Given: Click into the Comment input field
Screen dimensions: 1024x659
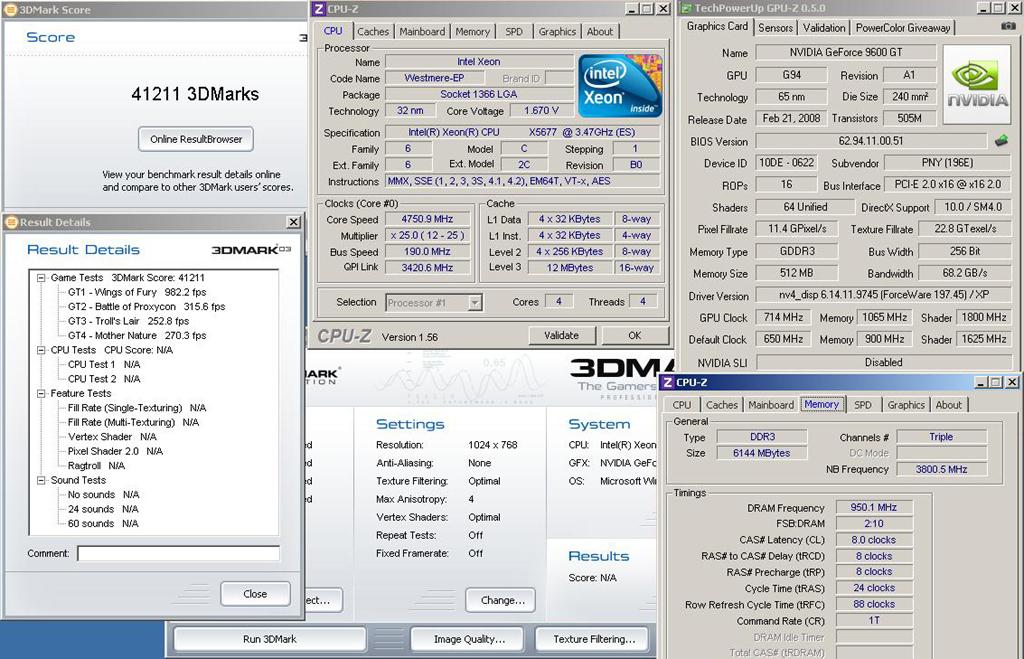Looking at the screenshot, I should 178,553.
